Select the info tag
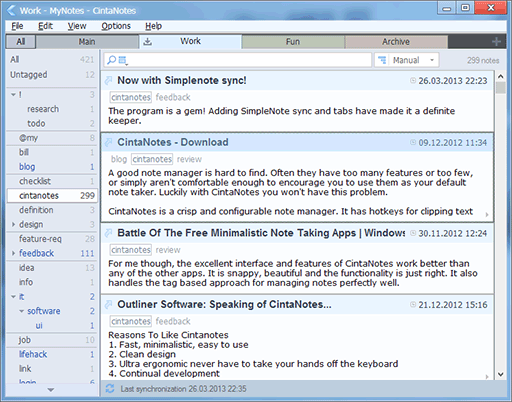512x402 pixels. tap(52, 282)
